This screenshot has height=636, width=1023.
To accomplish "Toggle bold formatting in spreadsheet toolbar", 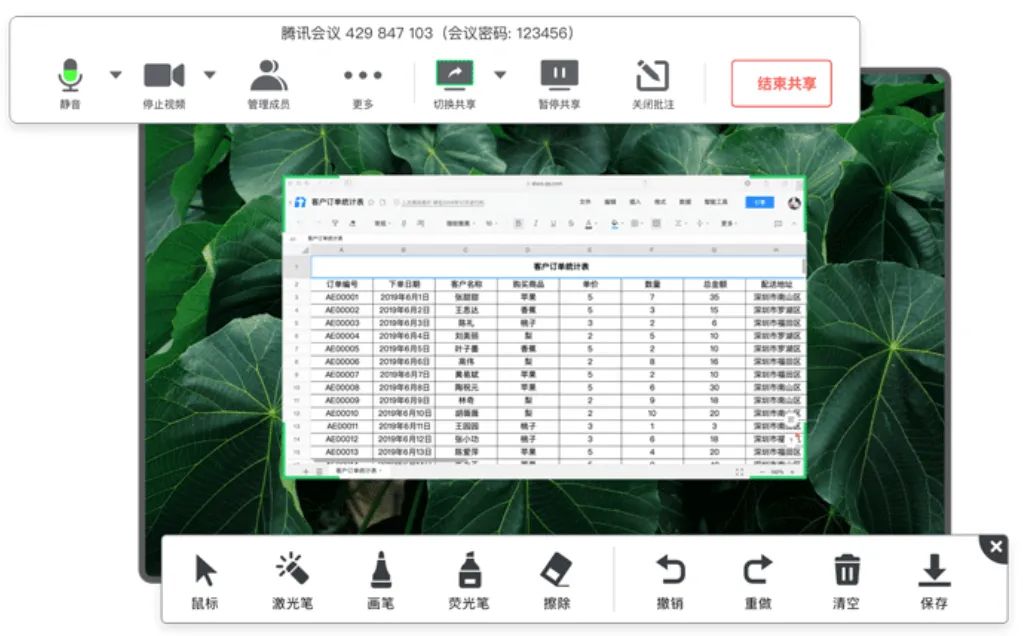I will pyautogui.click(x=518, y=224).
